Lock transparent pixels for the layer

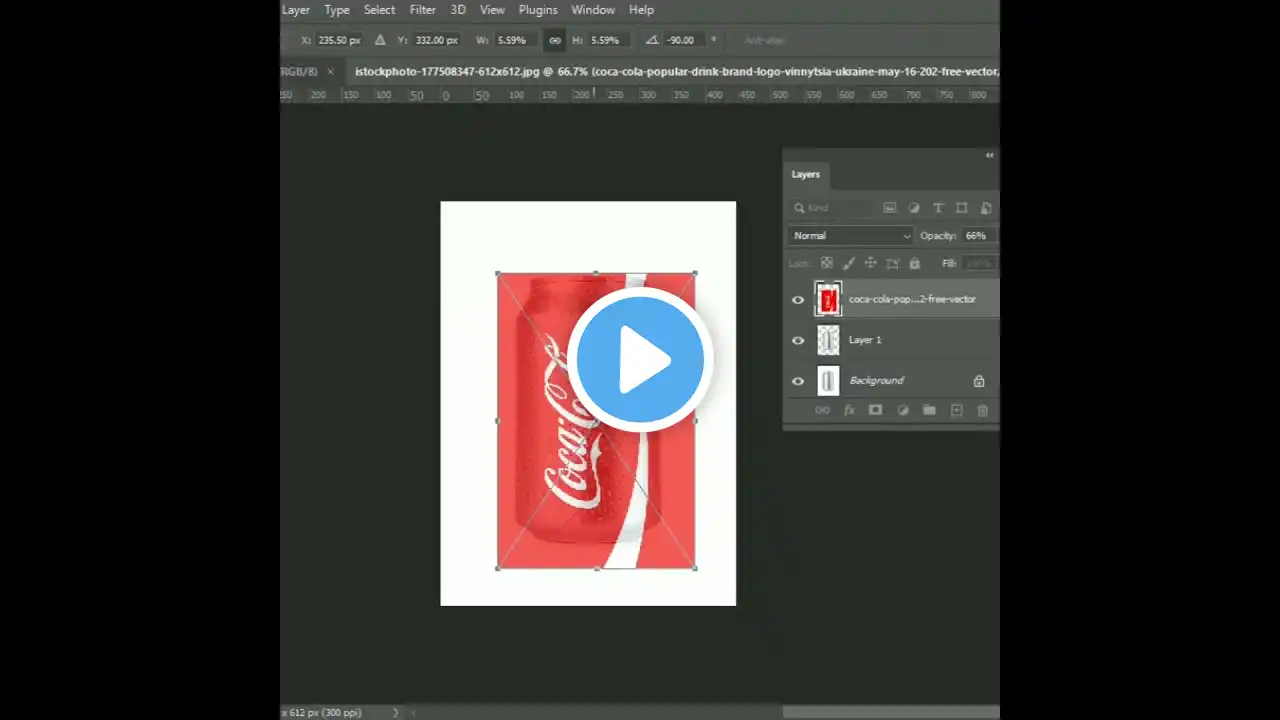coord(827,262)
